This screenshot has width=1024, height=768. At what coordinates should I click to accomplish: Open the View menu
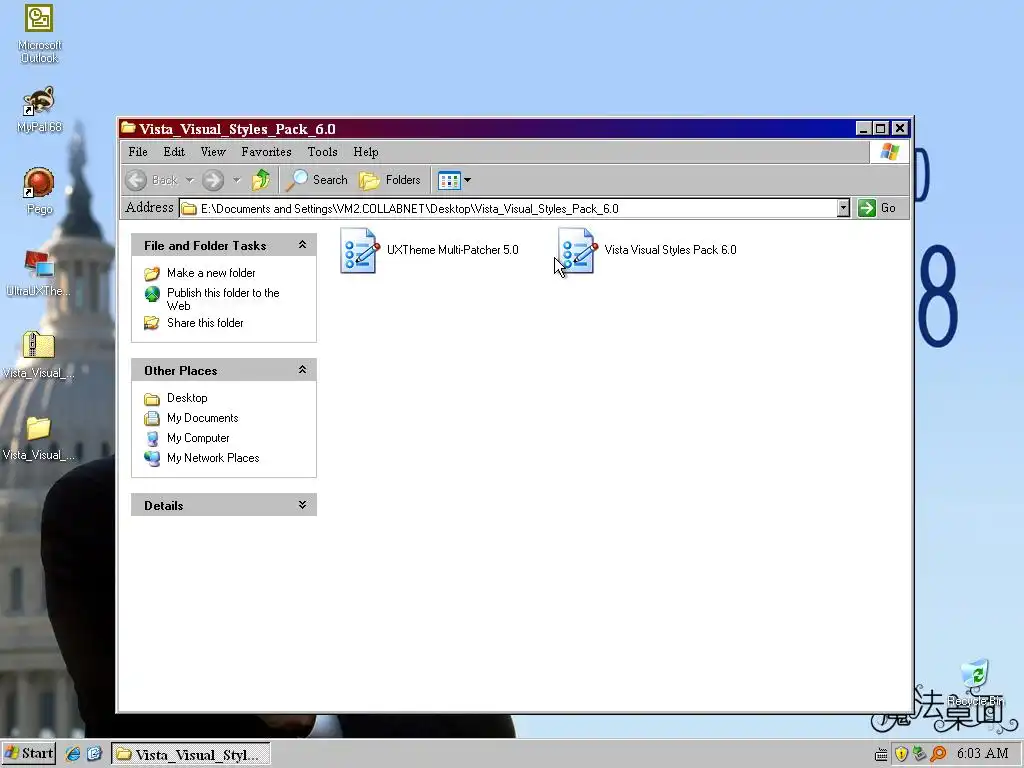tap(213, 152)
